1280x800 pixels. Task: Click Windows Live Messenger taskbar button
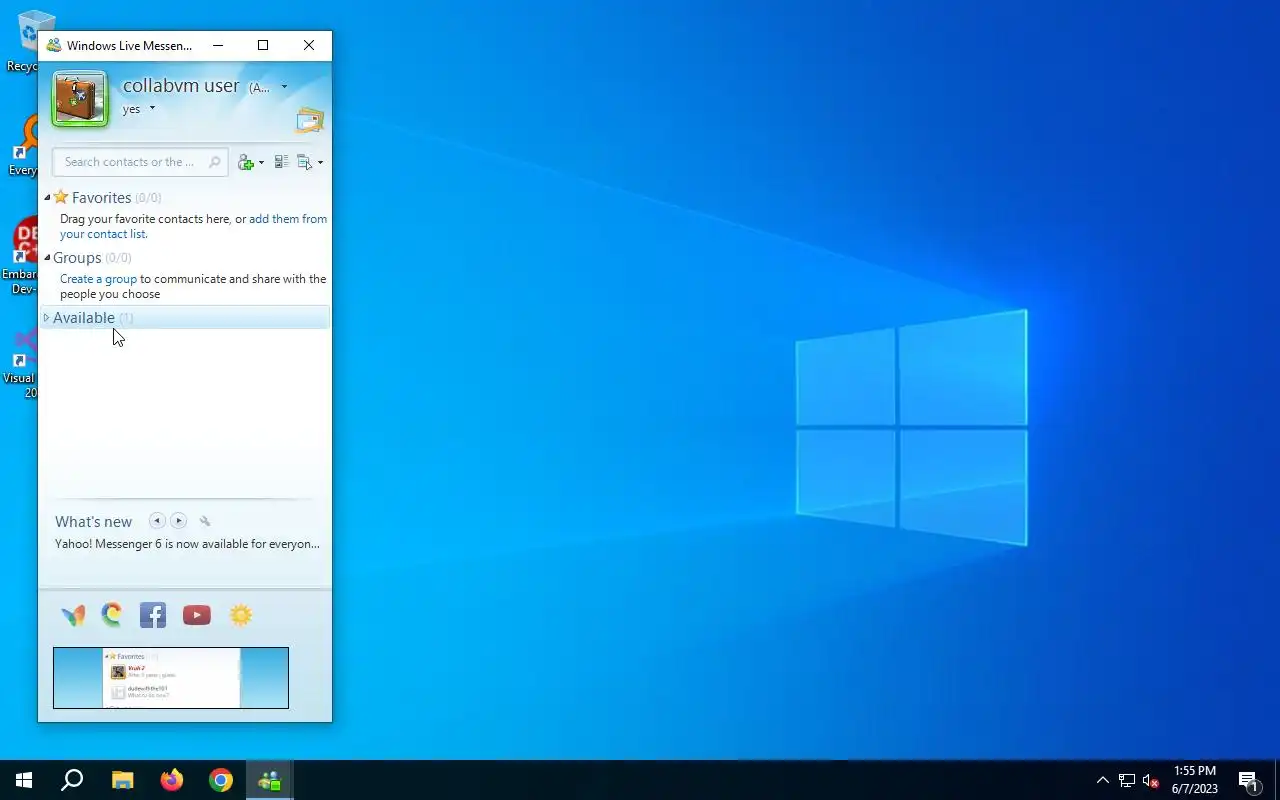[x=270, y=780]
